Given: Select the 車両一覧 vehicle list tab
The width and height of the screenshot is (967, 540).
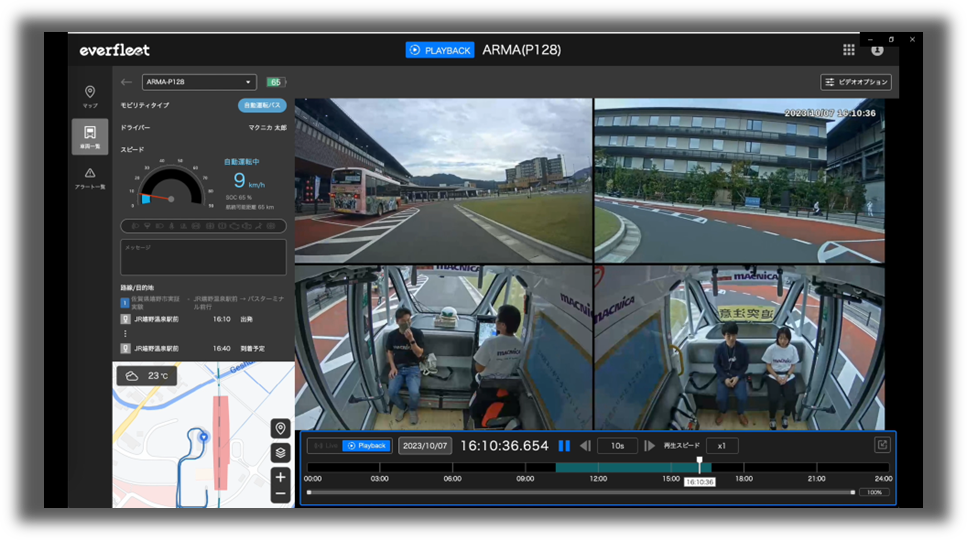Looking at the screenshot, I should (90, 137).
